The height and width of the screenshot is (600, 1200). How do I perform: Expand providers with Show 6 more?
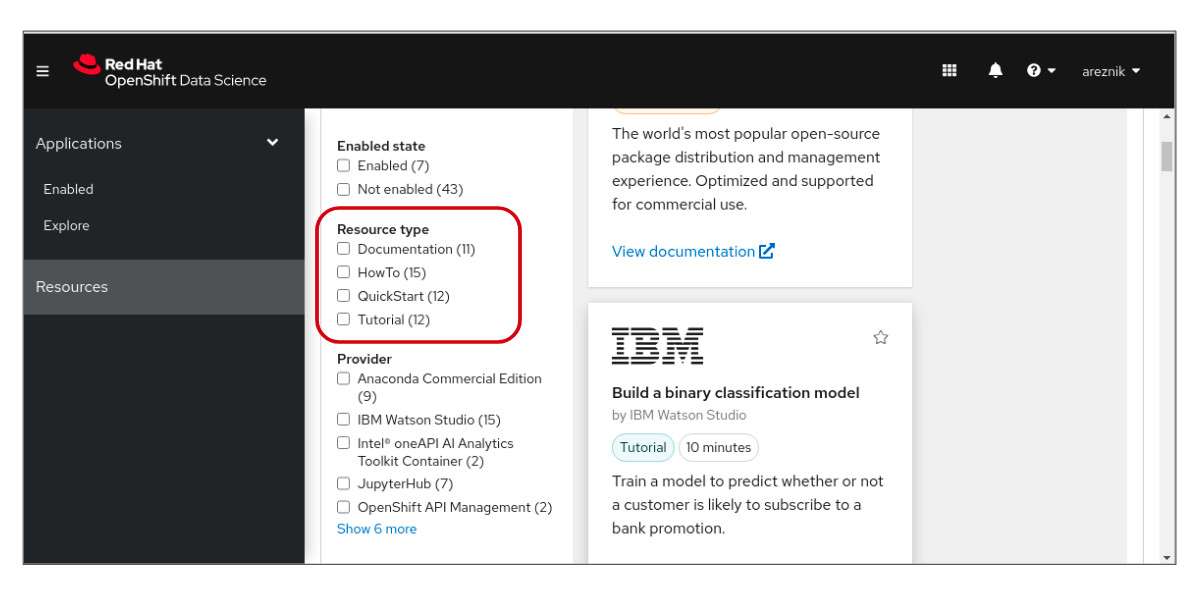(376, 529)
